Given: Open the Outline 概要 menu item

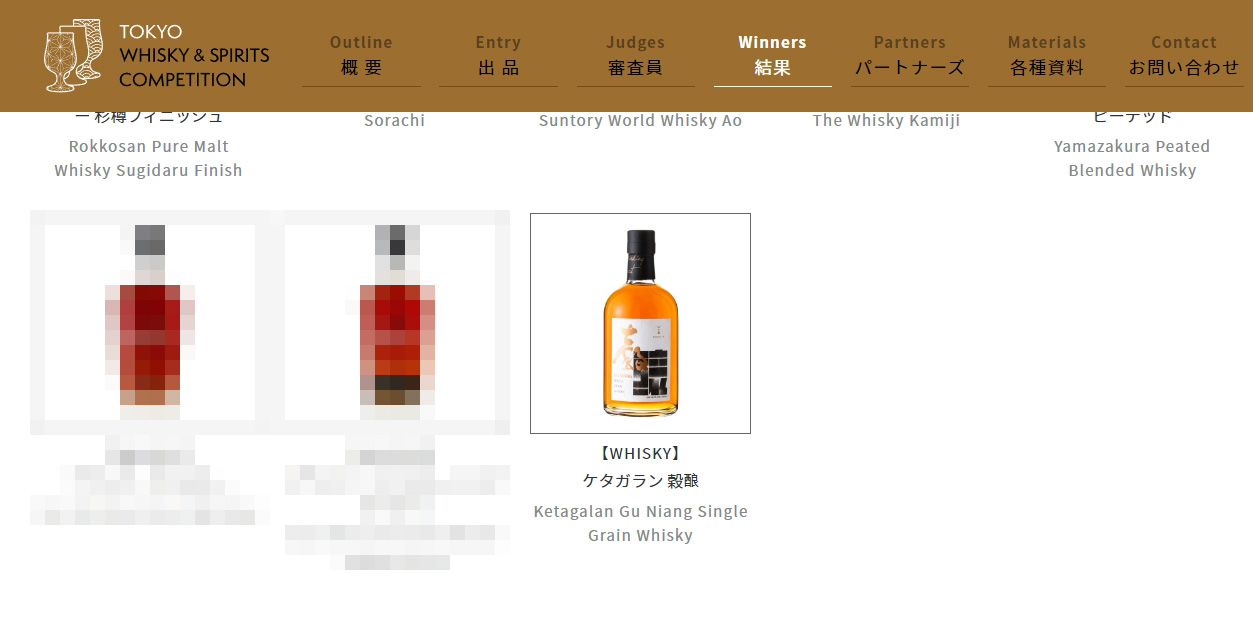Looking at the screenshot, I should click(361, 55).
